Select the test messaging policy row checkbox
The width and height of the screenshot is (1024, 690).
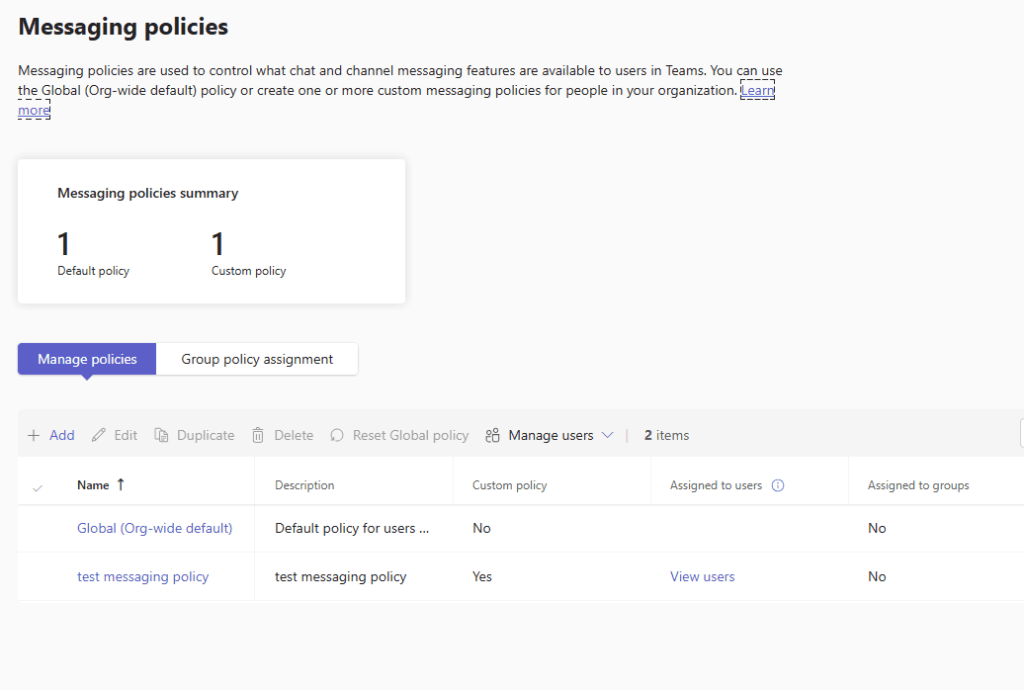tap(38, 577)
